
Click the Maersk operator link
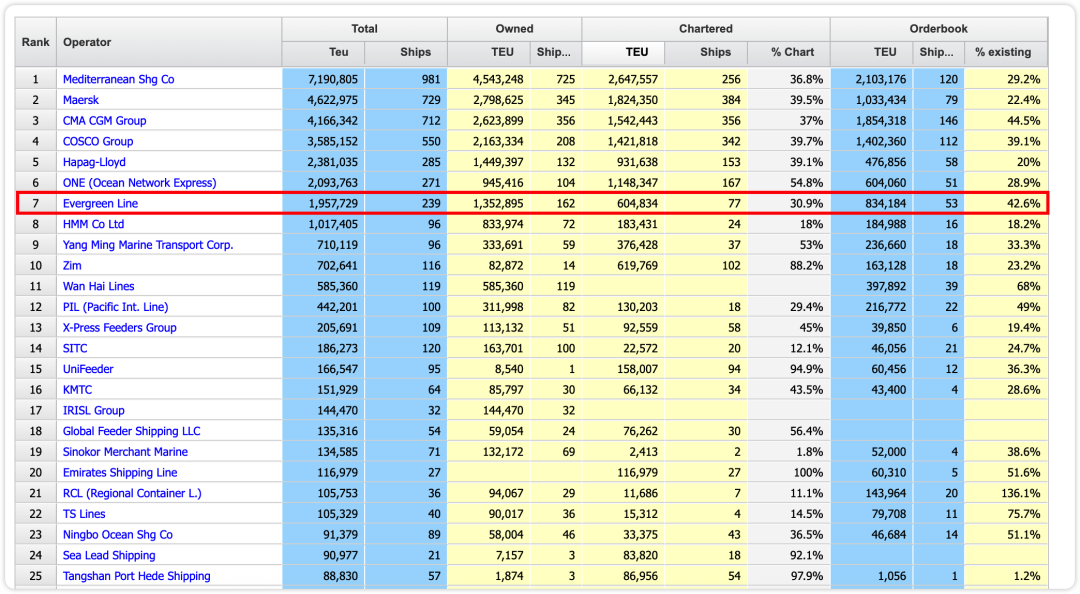[81, 100]
